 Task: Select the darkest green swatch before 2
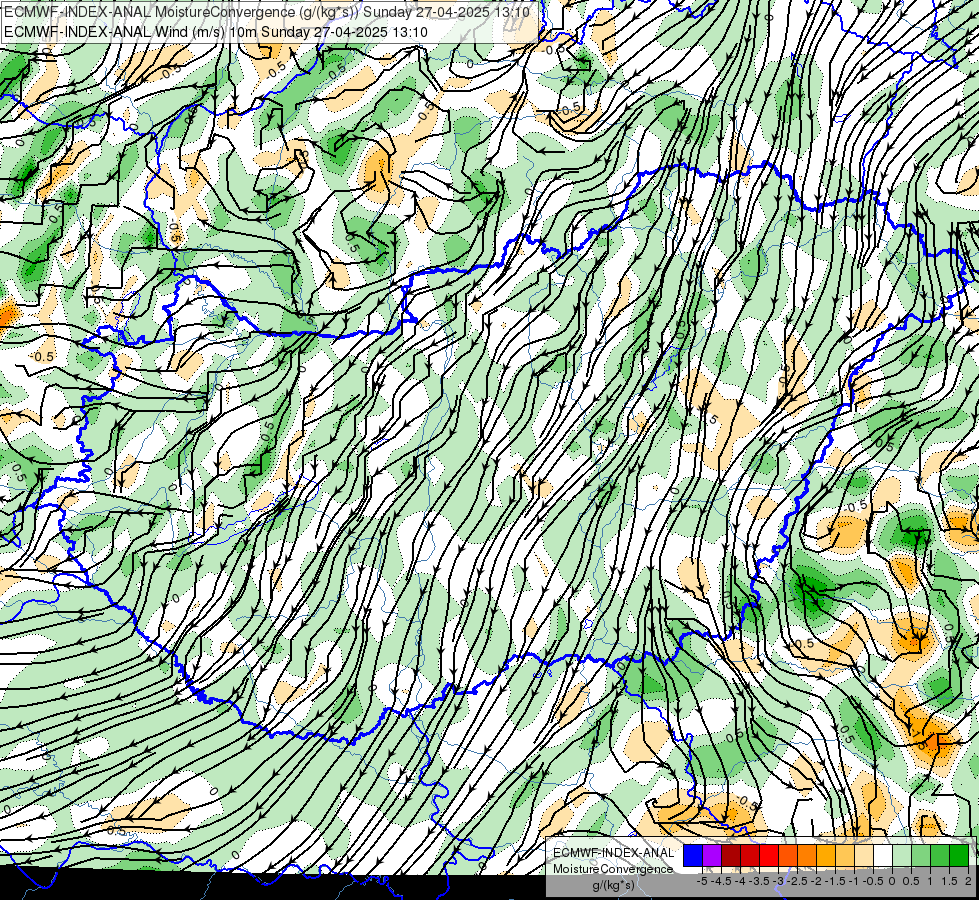point(959,856)
